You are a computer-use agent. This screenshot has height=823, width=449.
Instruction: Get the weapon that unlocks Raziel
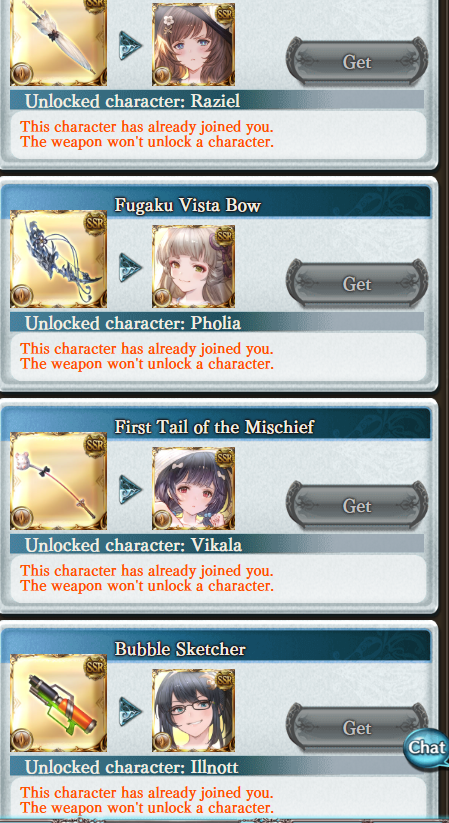(357, 61)
